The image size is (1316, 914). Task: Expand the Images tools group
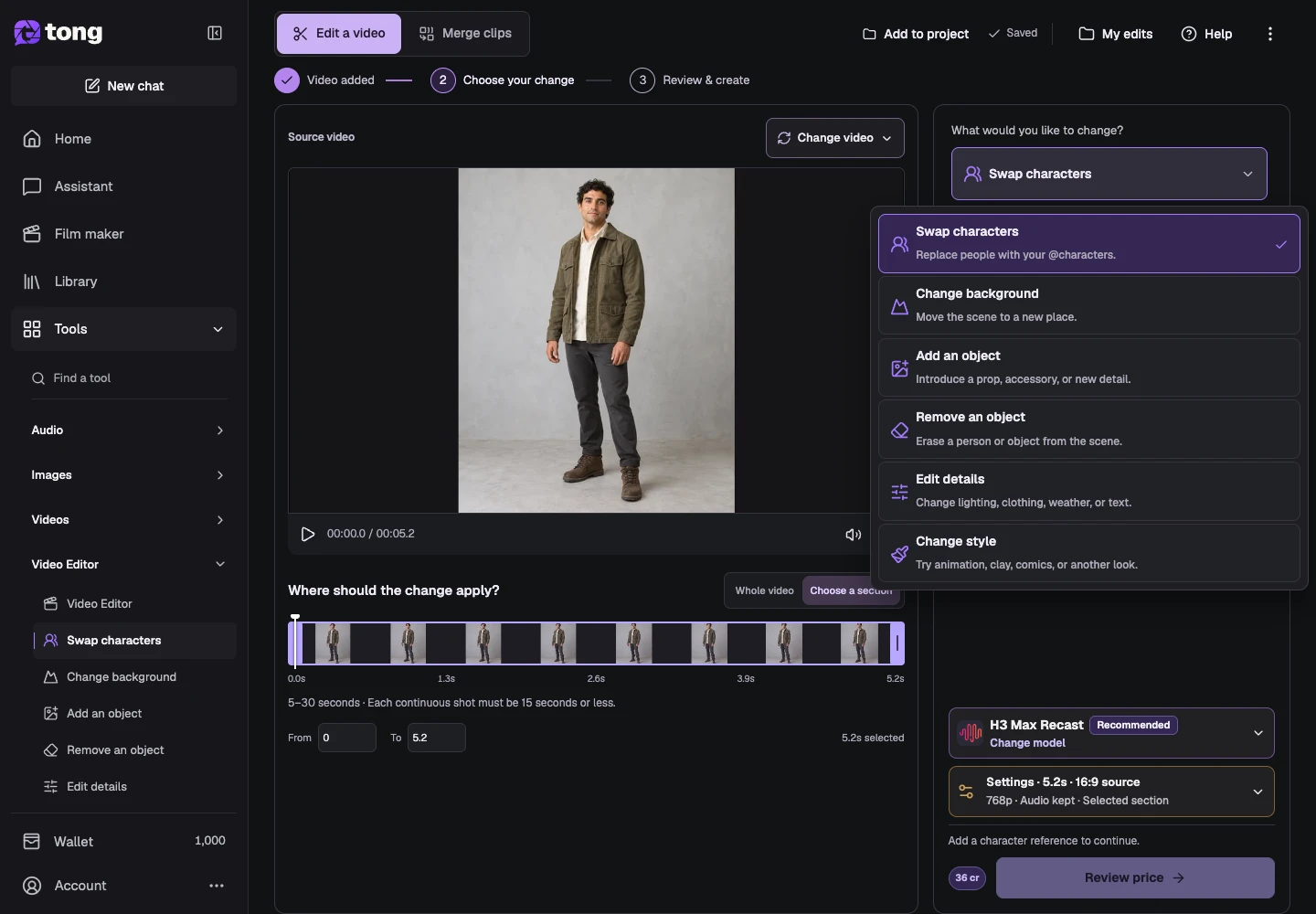(128, 475)
